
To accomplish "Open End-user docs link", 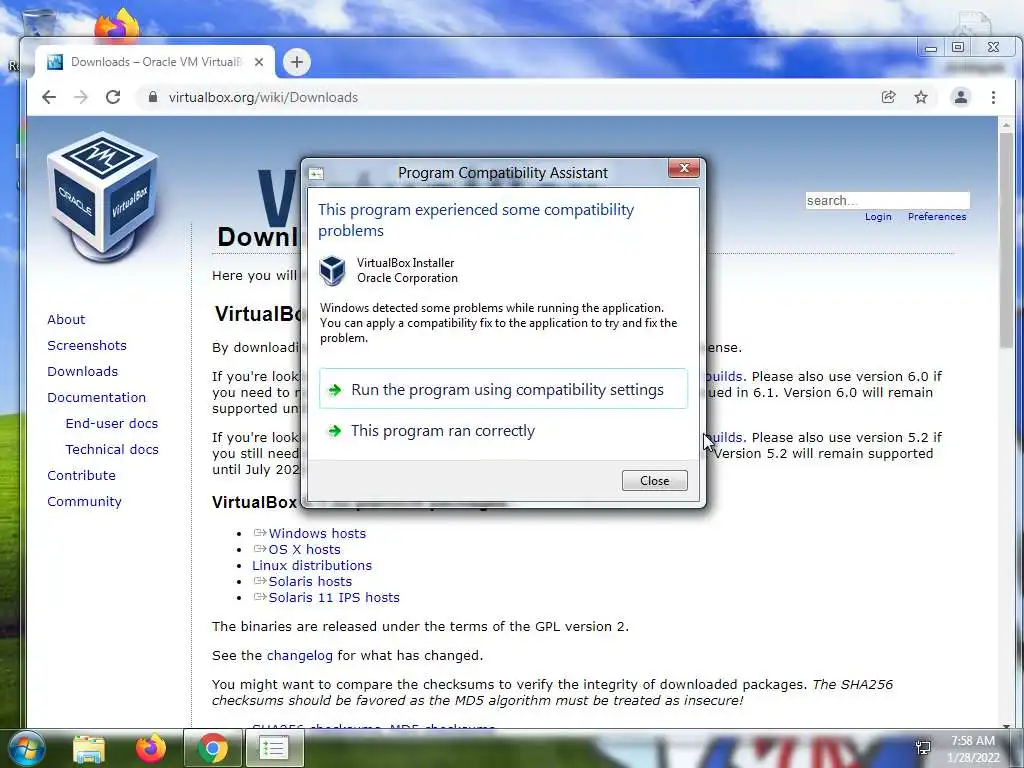I will click(112, 423).
